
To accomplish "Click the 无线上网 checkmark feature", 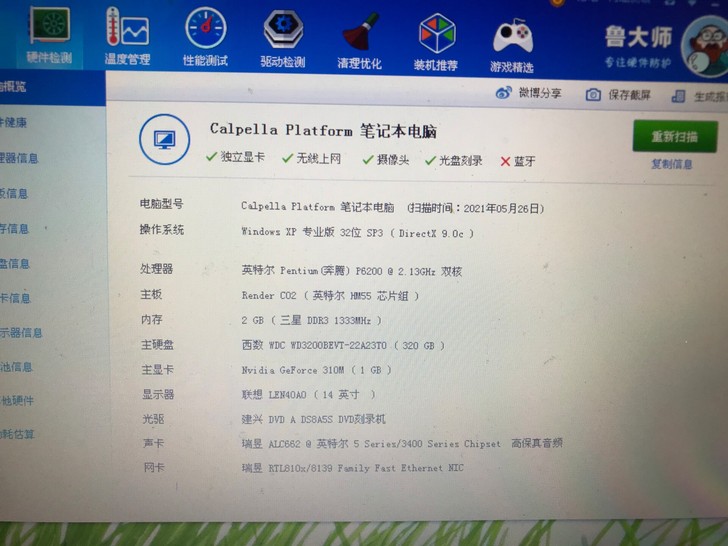I will [312, 158].
